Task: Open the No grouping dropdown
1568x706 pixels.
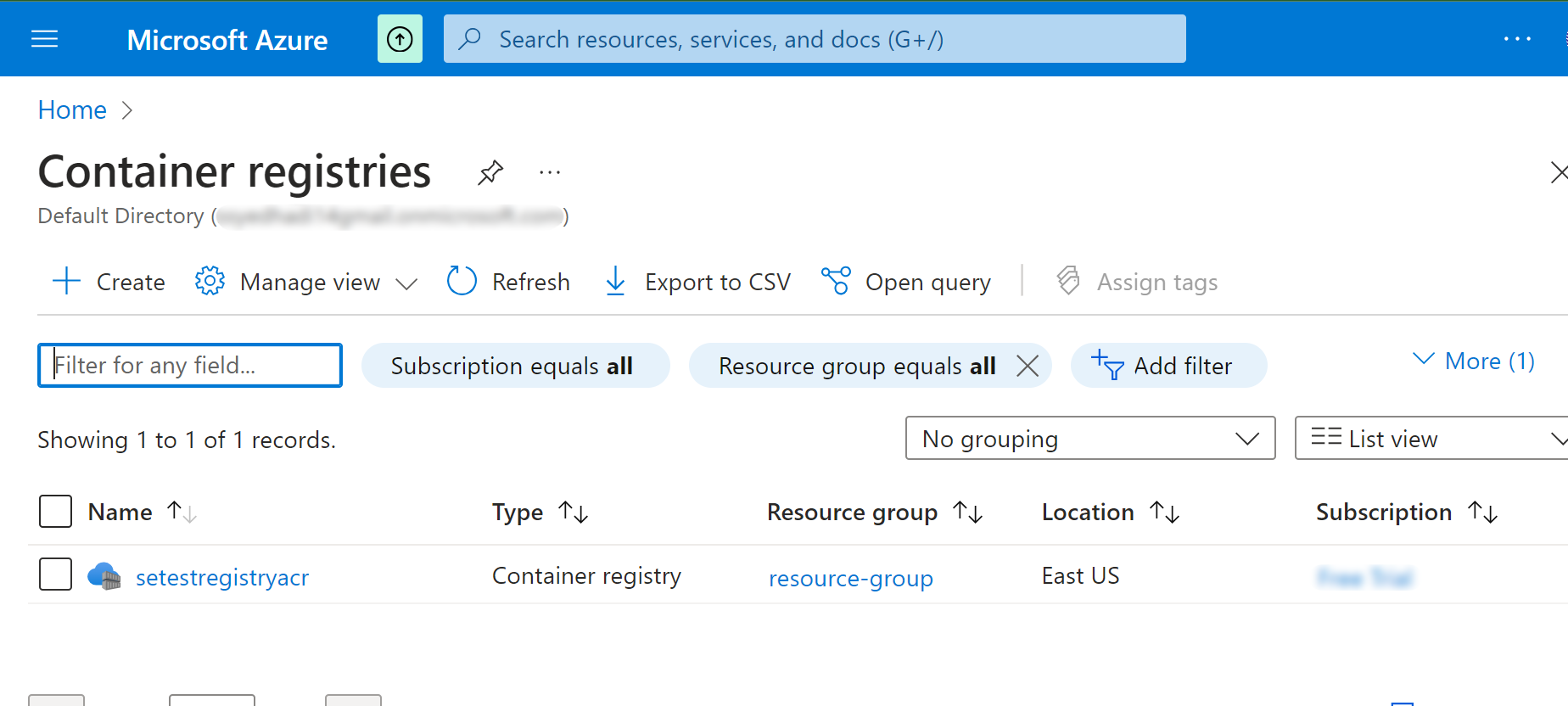Action: click(x=1090, y=439)
